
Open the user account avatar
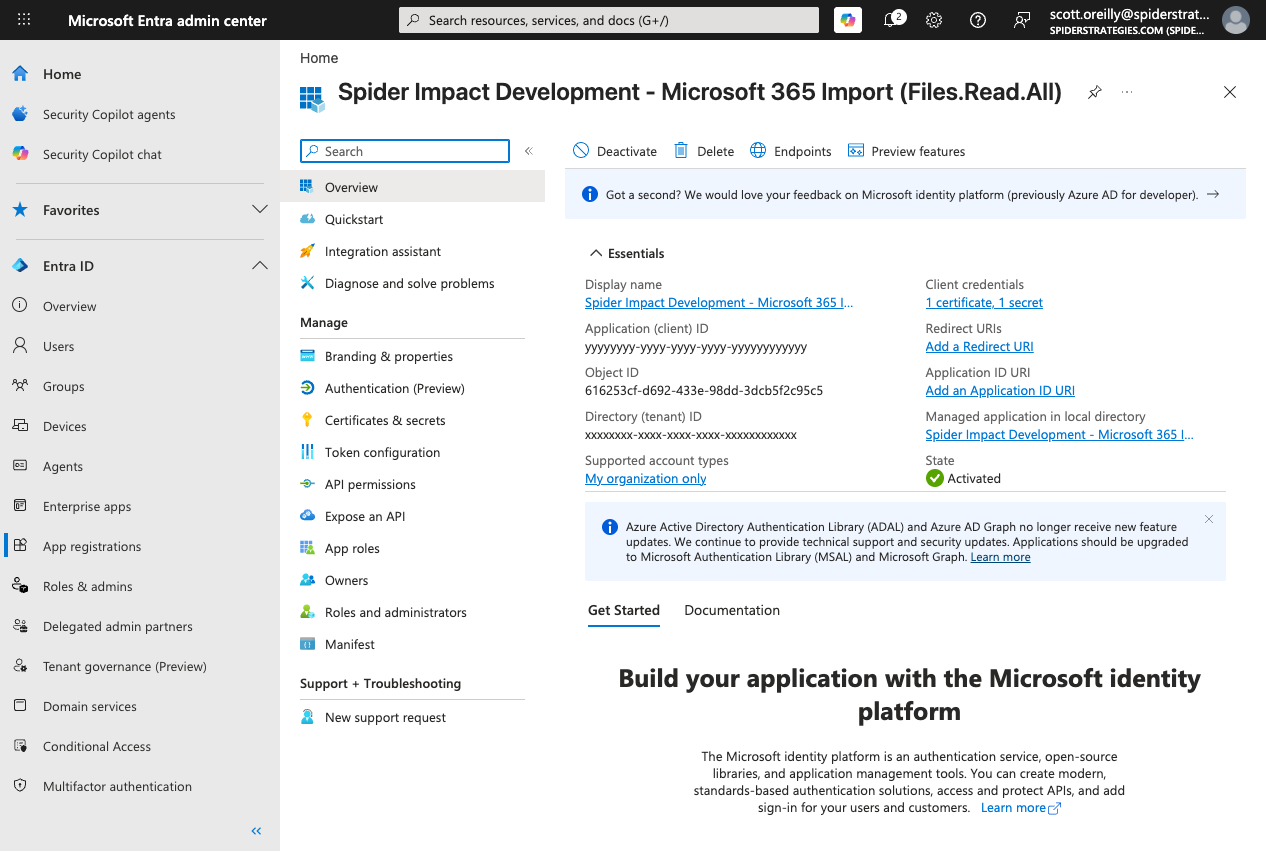pyautogui.click(x=1236, y=20)
